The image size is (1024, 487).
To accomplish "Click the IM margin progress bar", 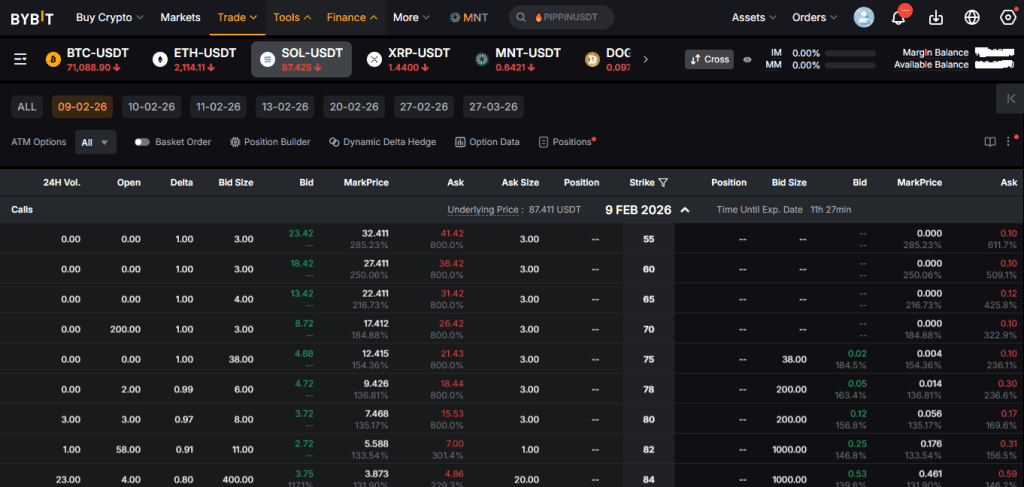I will coord(850,53).
